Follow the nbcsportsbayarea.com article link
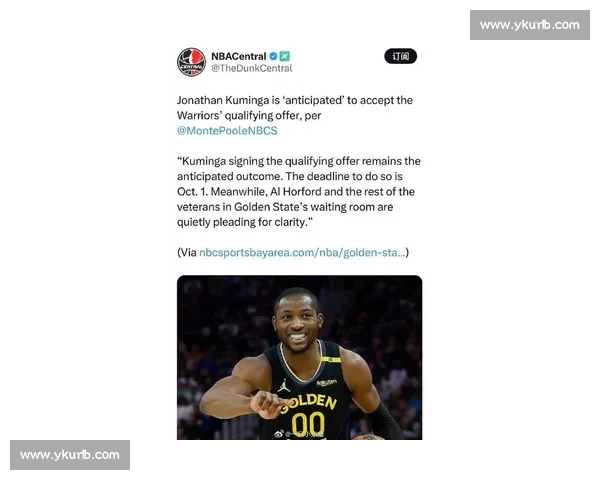The width and height of the screenshot is (600, 480). (x=302, y=253)
